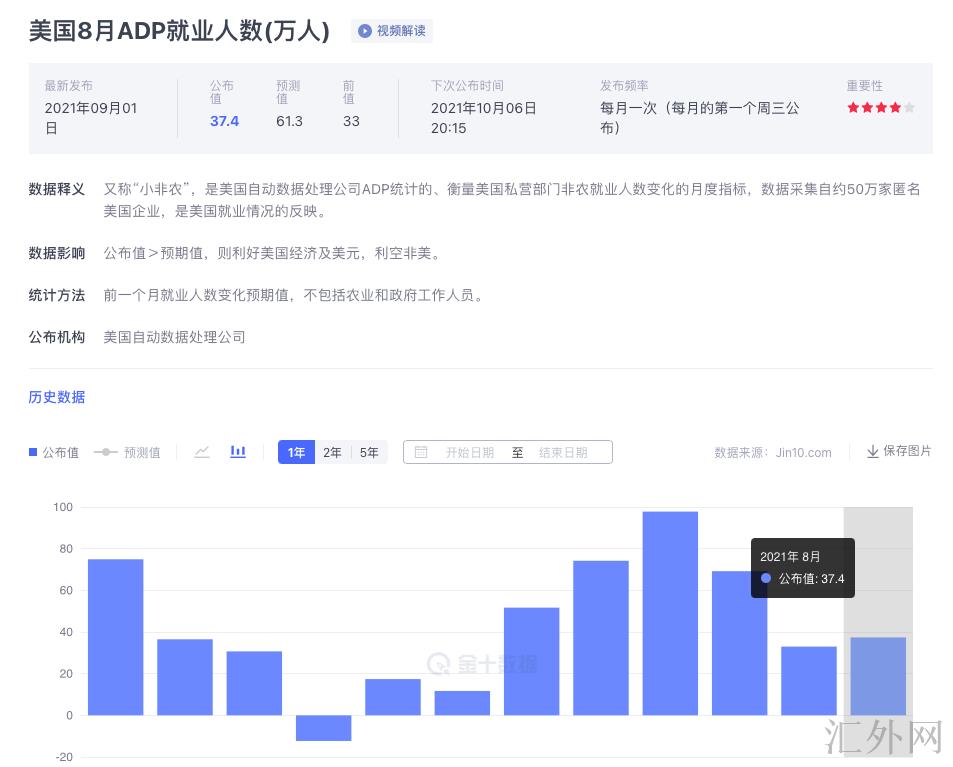Click the negative bar below zero
Viewport: 953px width, 767px height.
(x=323, y=728)
